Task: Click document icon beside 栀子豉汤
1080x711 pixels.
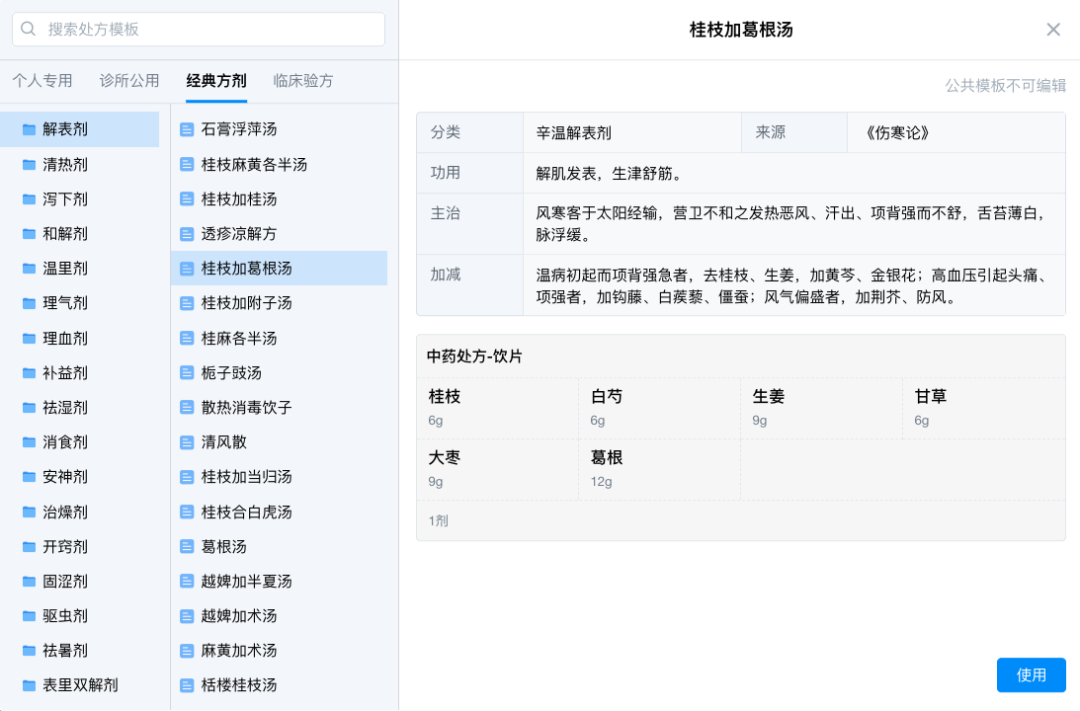Action: (x=186, y=373)
